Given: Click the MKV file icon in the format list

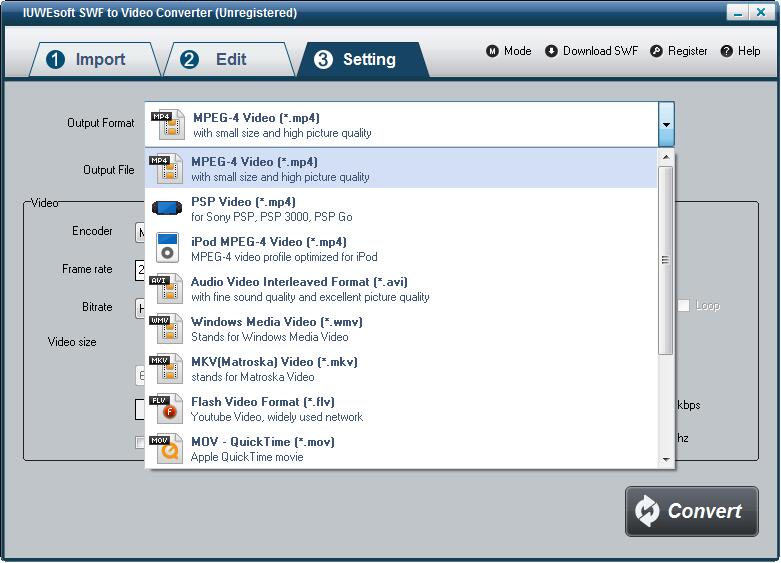Looking at the screenshot, I should pyautogui.click(x=166, y=368).
